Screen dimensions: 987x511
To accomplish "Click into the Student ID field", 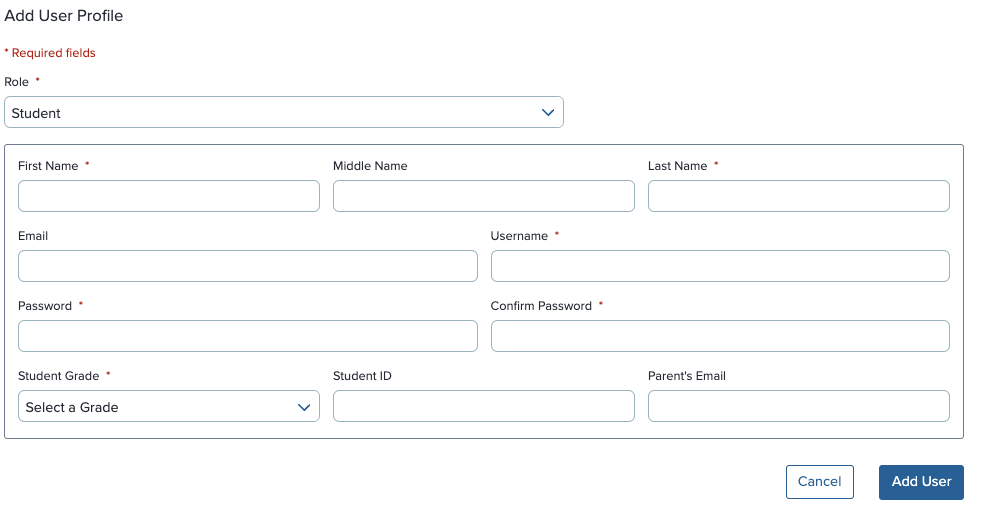I will click(483, 407).
